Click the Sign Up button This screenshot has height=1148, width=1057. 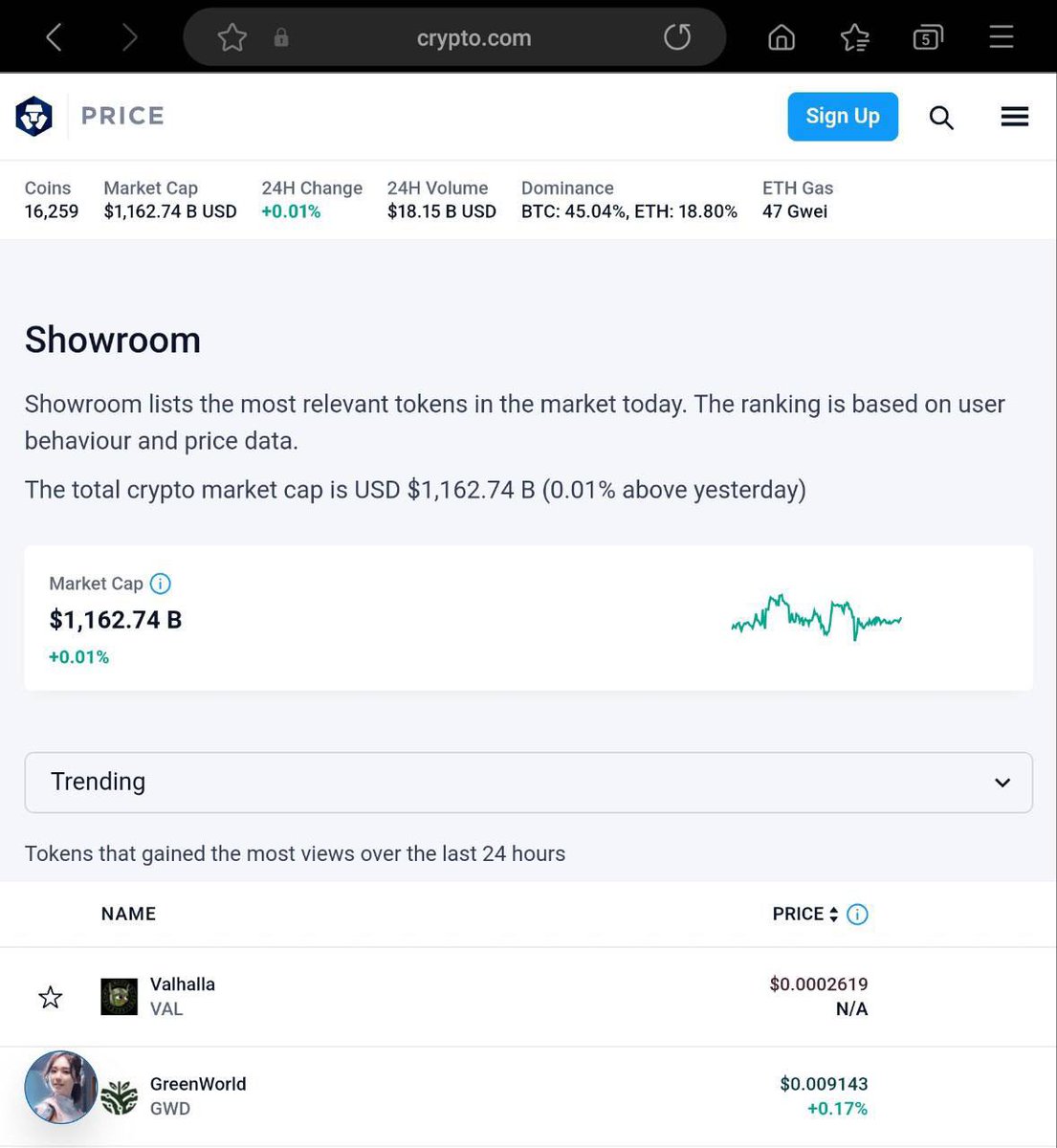[x=843, y=116]
